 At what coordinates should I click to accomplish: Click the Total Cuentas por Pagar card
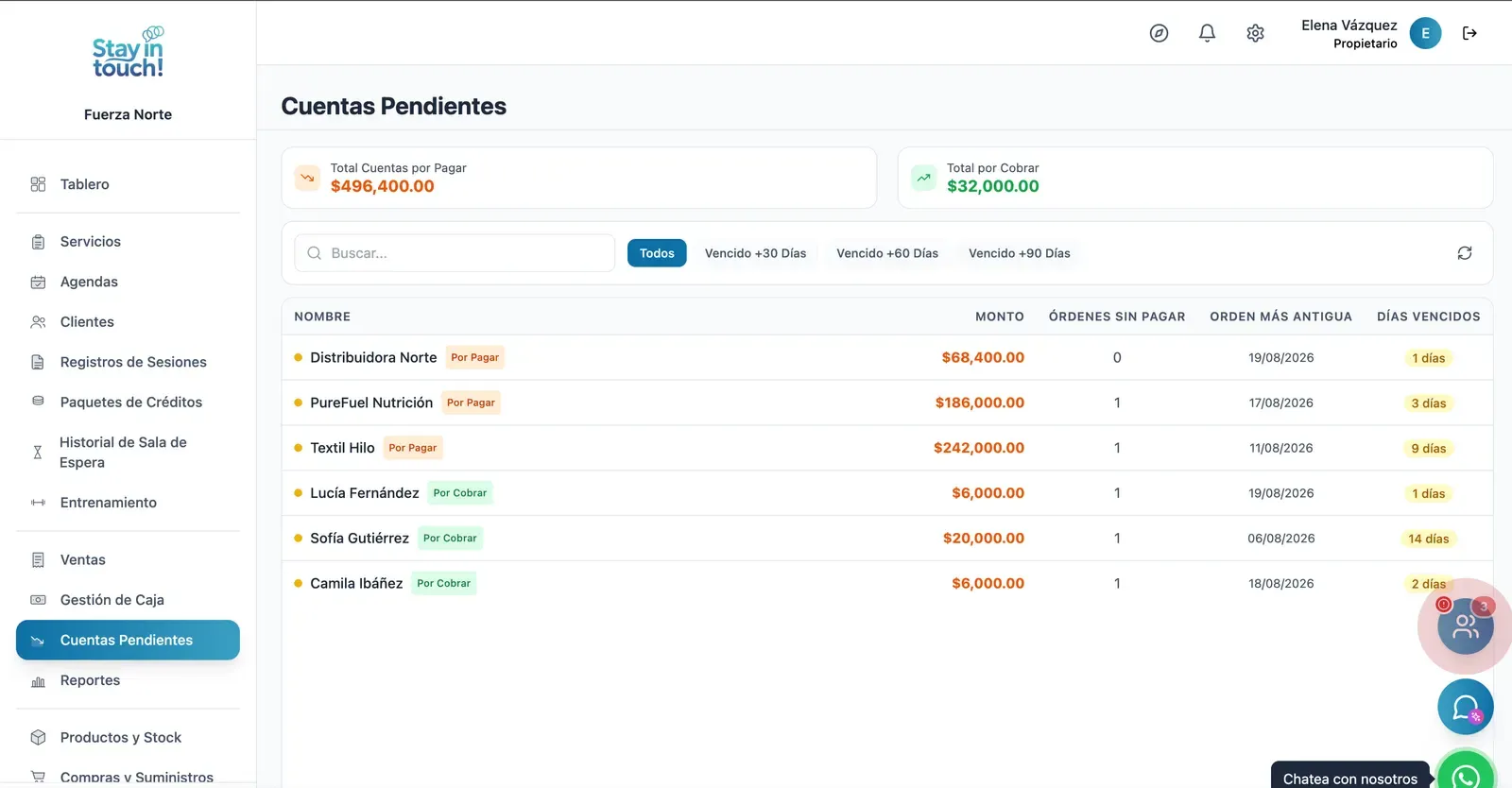point(579,178)
